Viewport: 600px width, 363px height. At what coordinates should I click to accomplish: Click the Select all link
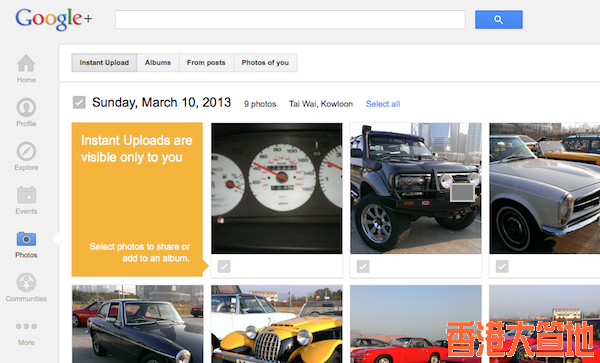383,104
